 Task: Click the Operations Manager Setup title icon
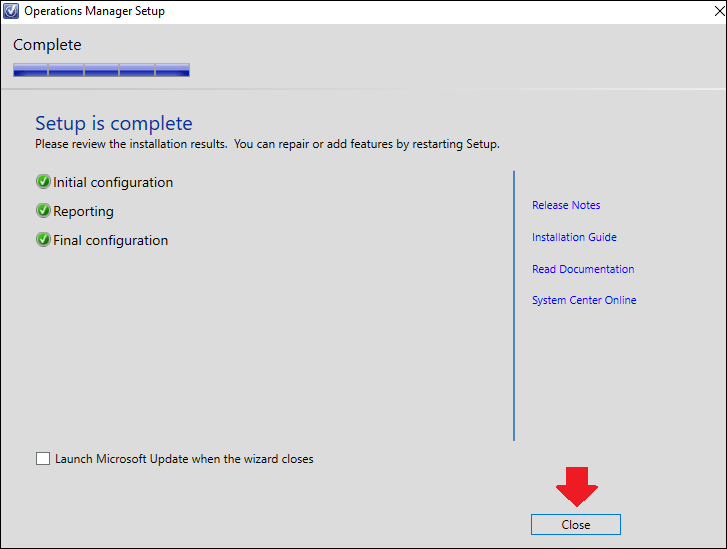point(11,11)
